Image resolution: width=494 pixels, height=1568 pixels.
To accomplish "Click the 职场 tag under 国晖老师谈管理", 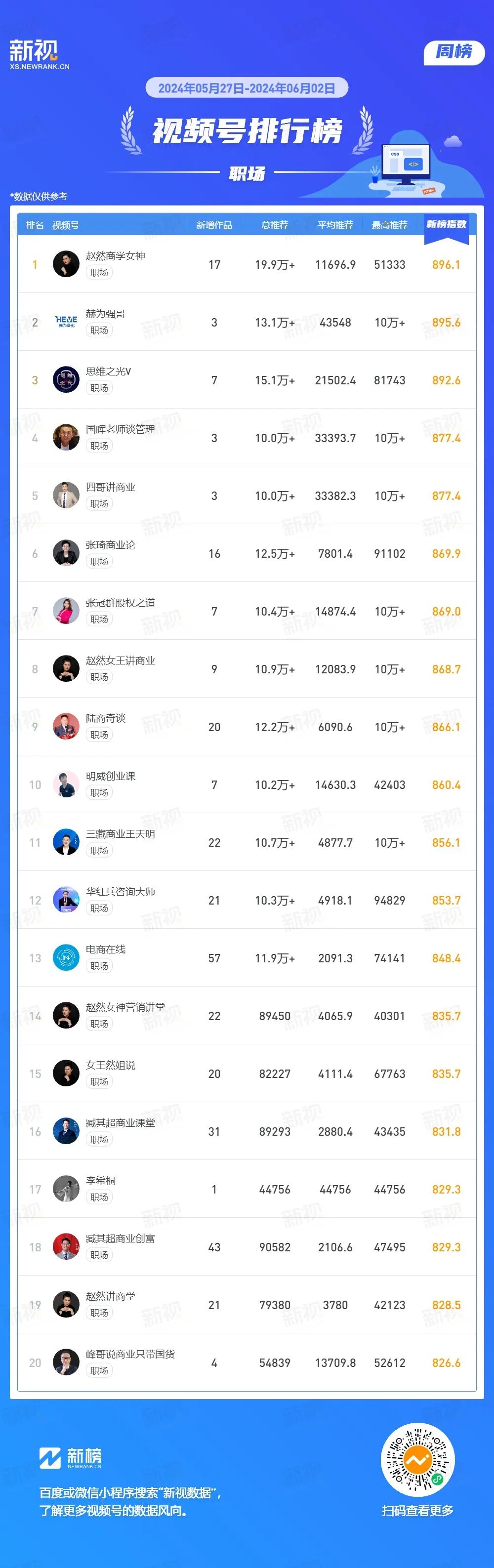I will tap(99, 446).
